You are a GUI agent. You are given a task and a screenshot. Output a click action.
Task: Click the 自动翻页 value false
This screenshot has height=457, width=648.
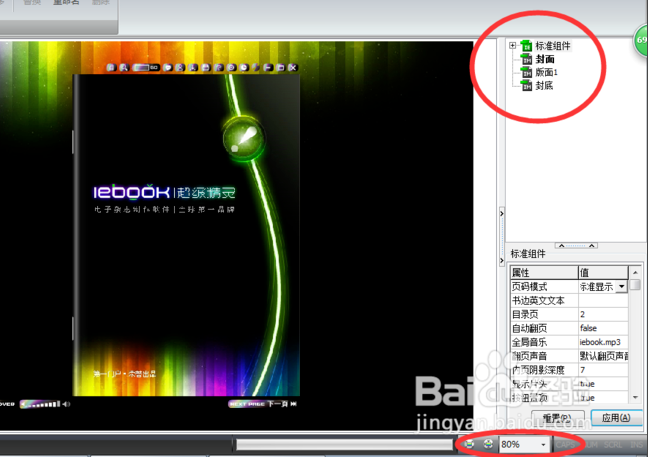(x=603, y=328)
